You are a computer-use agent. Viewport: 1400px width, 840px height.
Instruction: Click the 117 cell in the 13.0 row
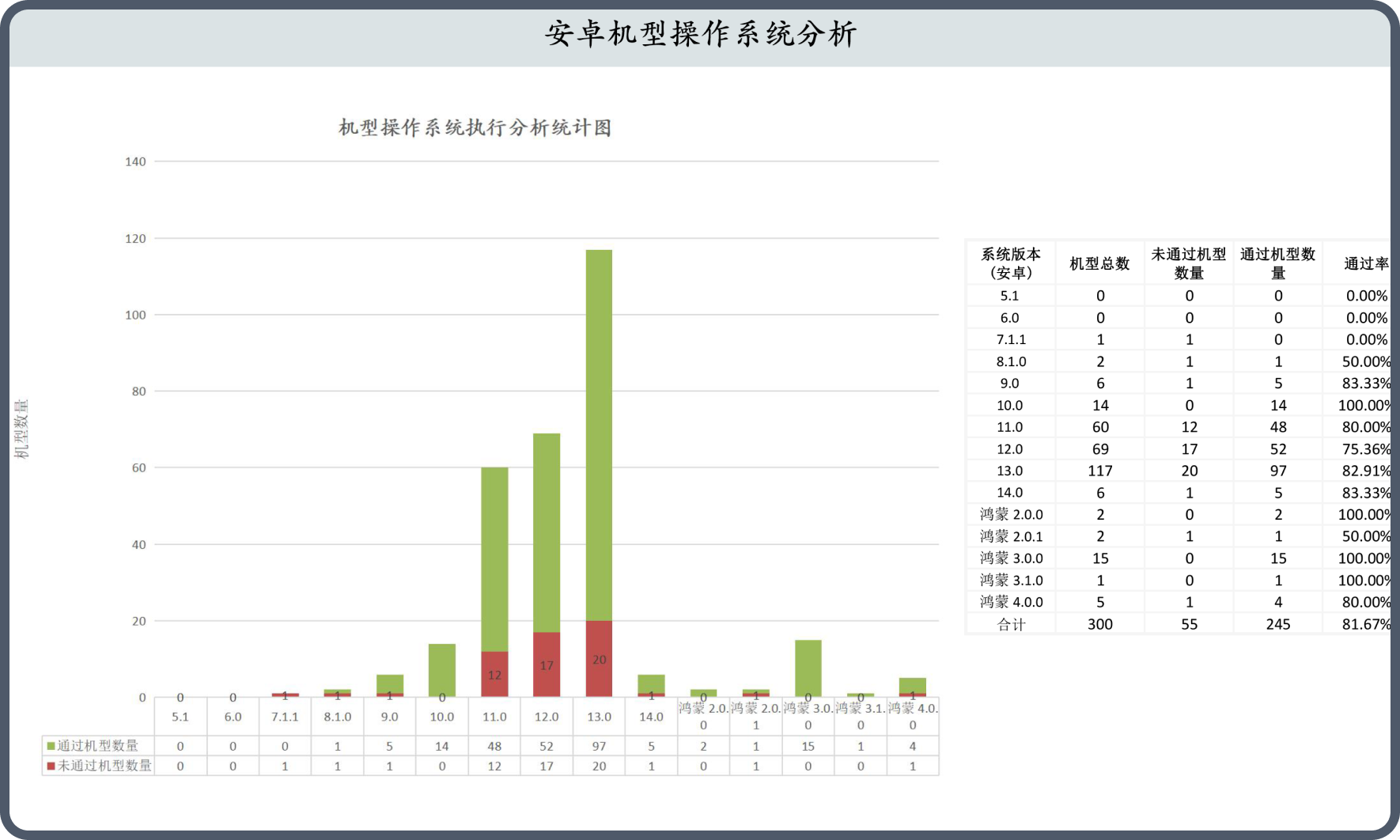point(1099,471)
